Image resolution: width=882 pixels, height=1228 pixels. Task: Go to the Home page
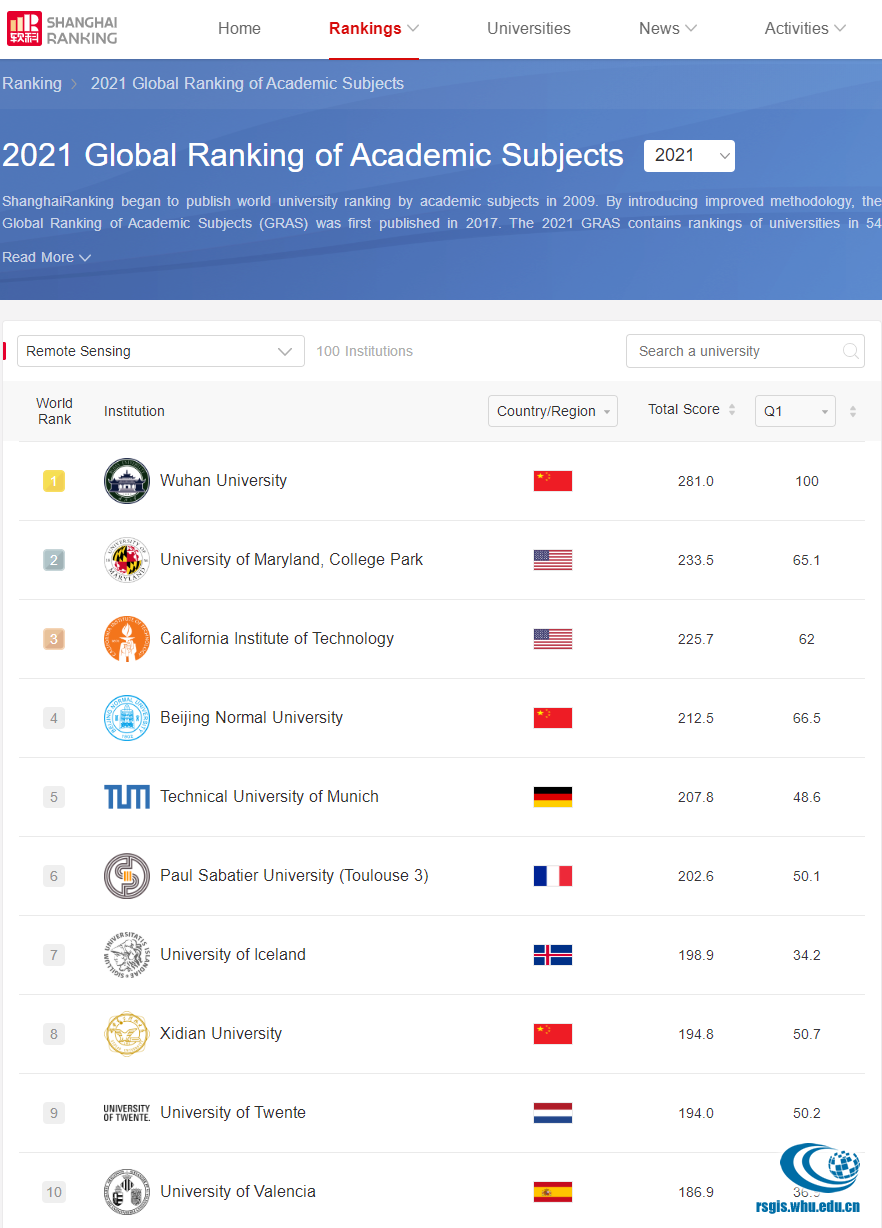(x=239, y=29)
